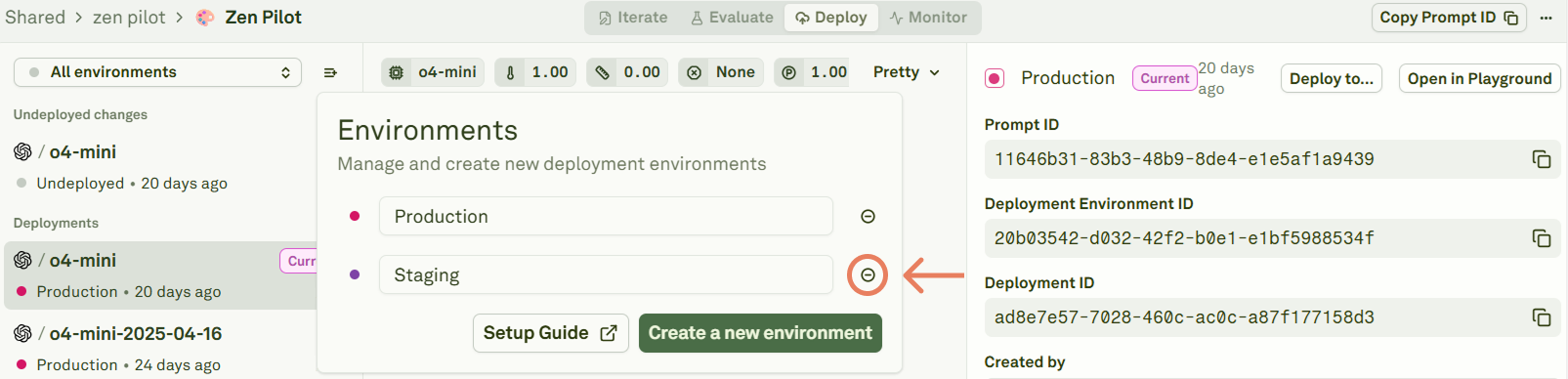Screen dimensions: 1568x379
Task: Click Create a new environment button
Action: pos(760,333)
